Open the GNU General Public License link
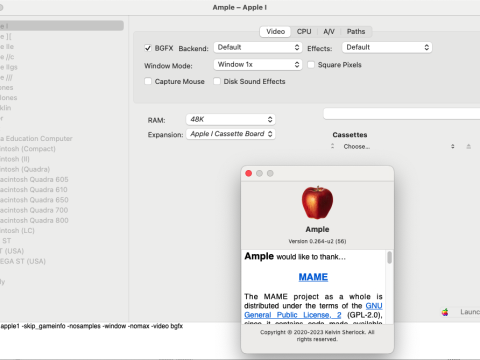480x360 pixels. (x=313, y=310)
